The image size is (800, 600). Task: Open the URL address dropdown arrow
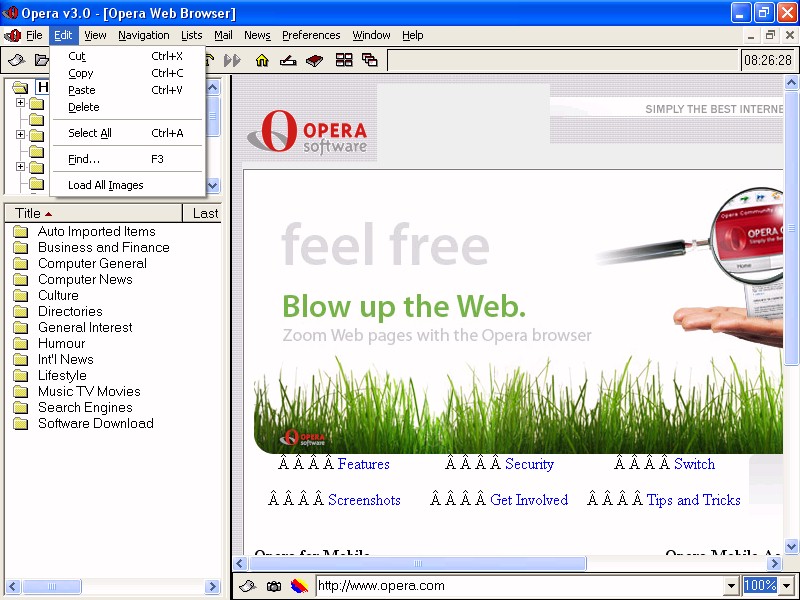click(x=732, y=586)
